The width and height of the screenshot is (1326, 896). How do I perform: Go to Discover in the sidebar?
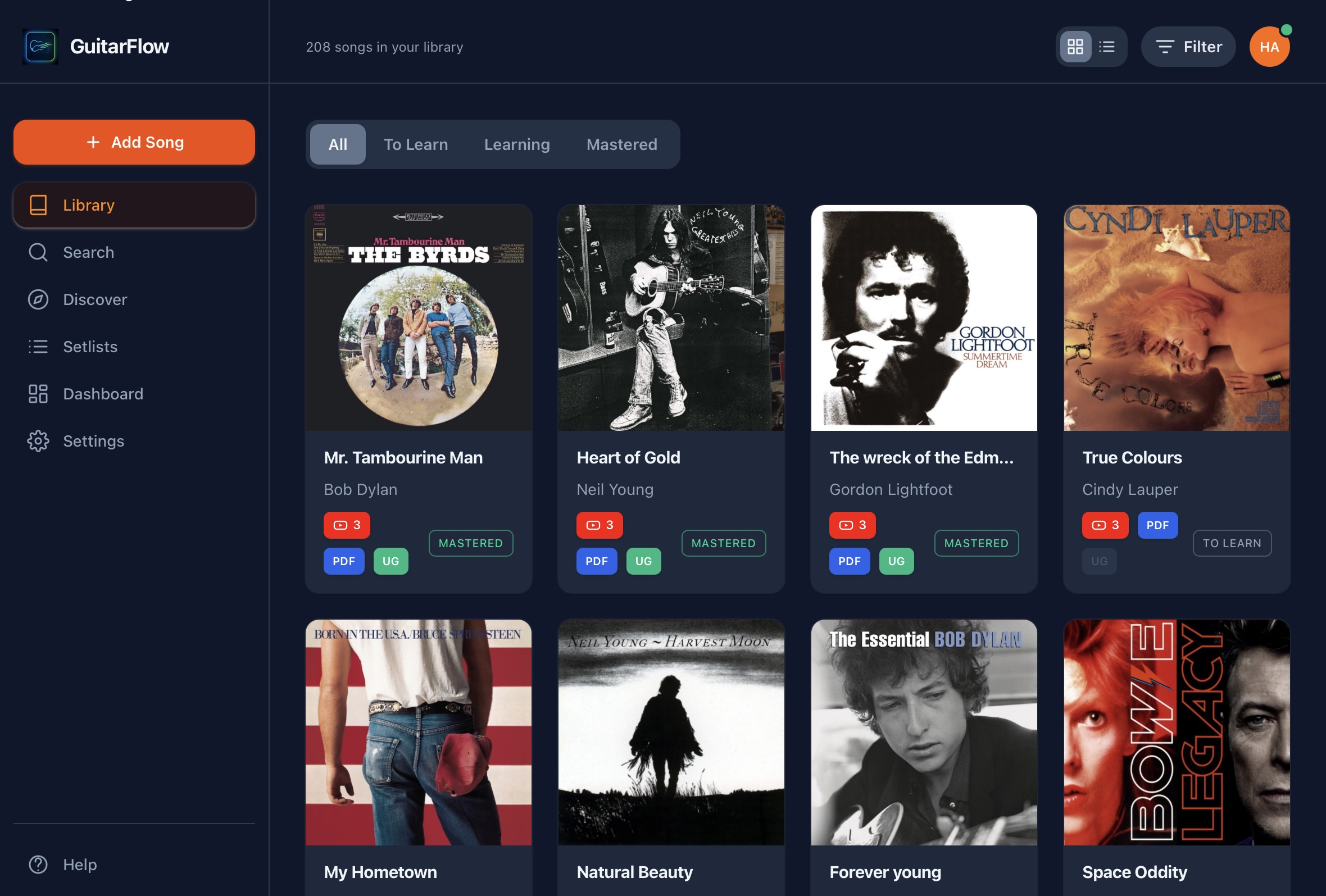pos(134,299)
